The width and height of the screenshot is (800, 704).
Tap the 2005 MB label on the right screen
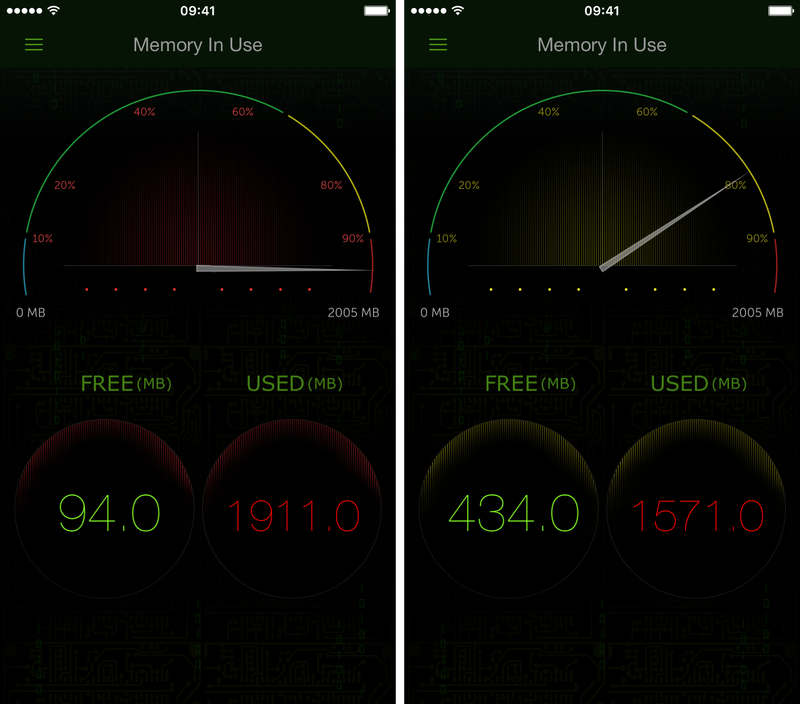tap(758, 313)
